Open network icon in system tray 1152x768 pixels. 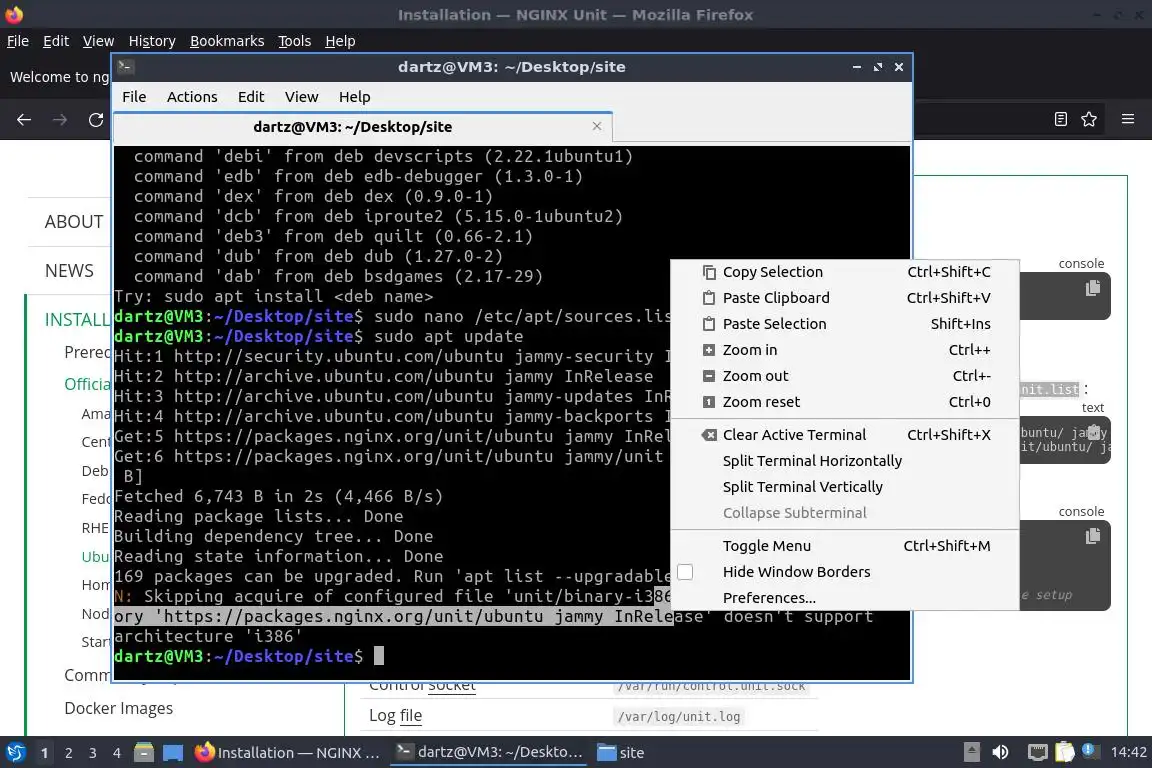tap(1037, 753)
